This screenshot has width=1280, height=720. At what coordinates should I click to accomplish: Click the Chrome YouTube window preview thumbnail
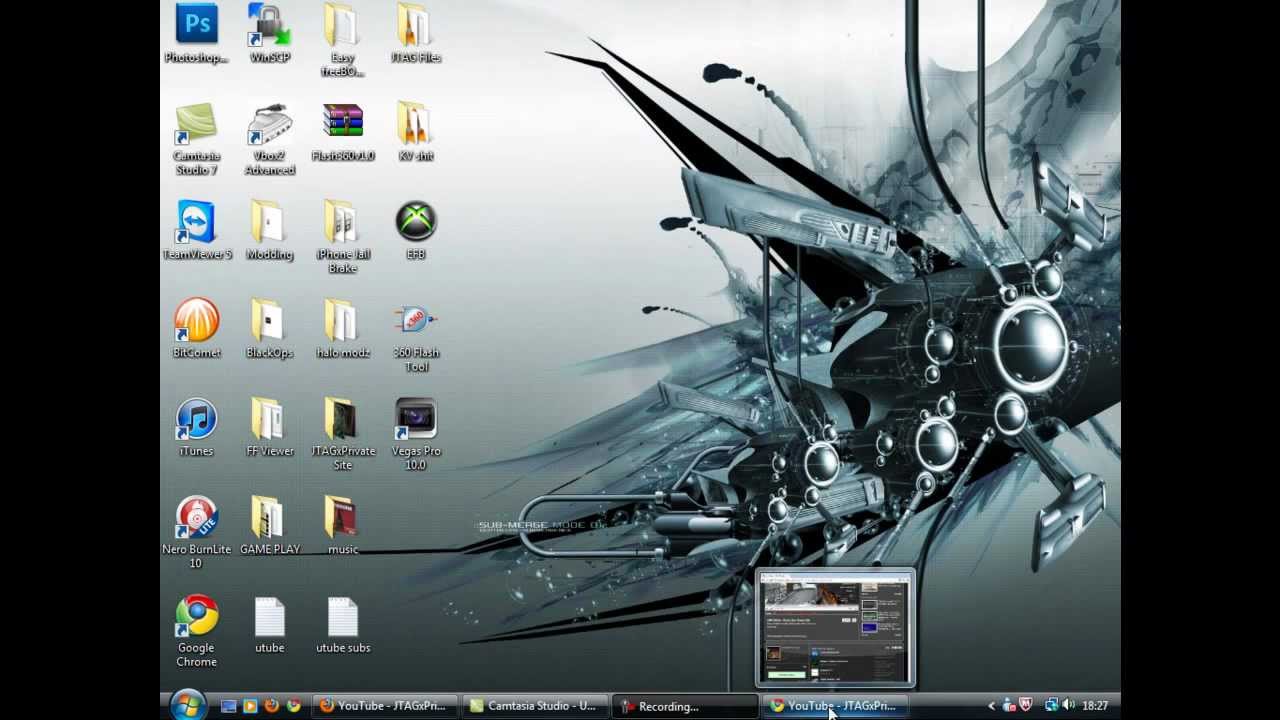(x=835, y=628)
